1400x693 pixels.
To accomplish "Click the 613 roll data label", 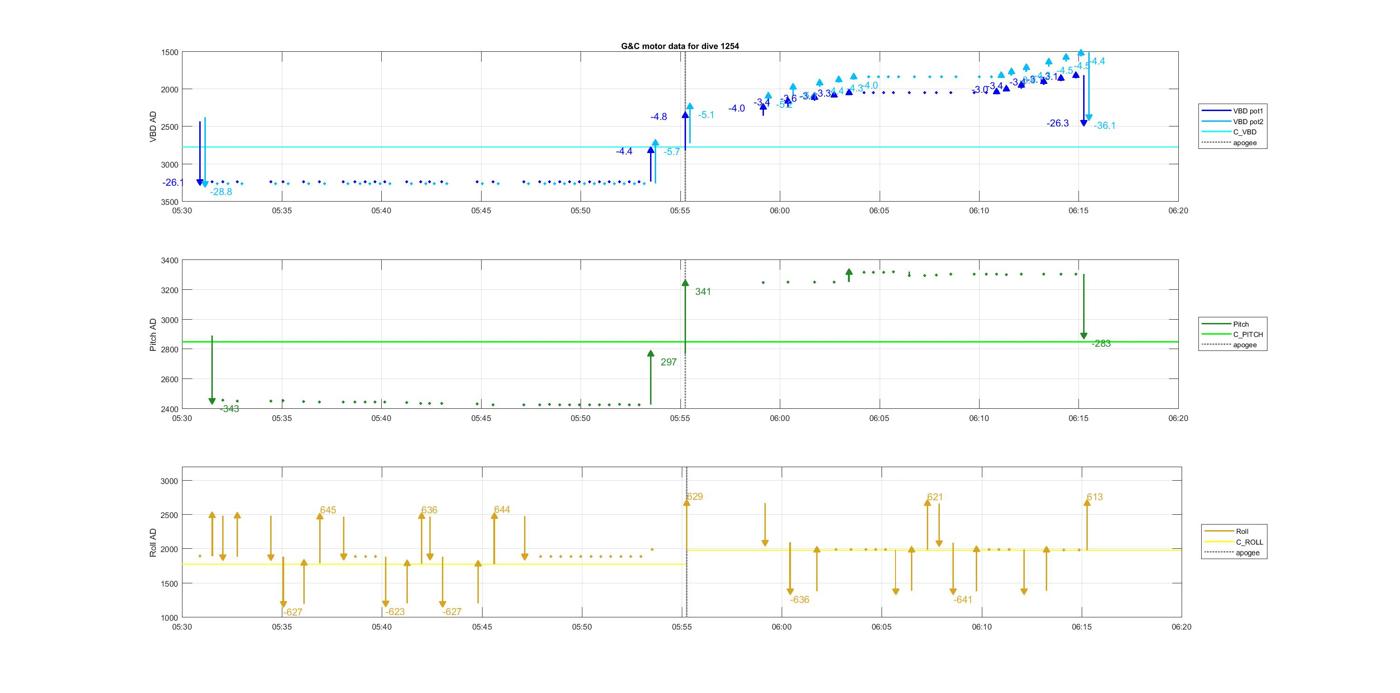I will [1094, 497].
